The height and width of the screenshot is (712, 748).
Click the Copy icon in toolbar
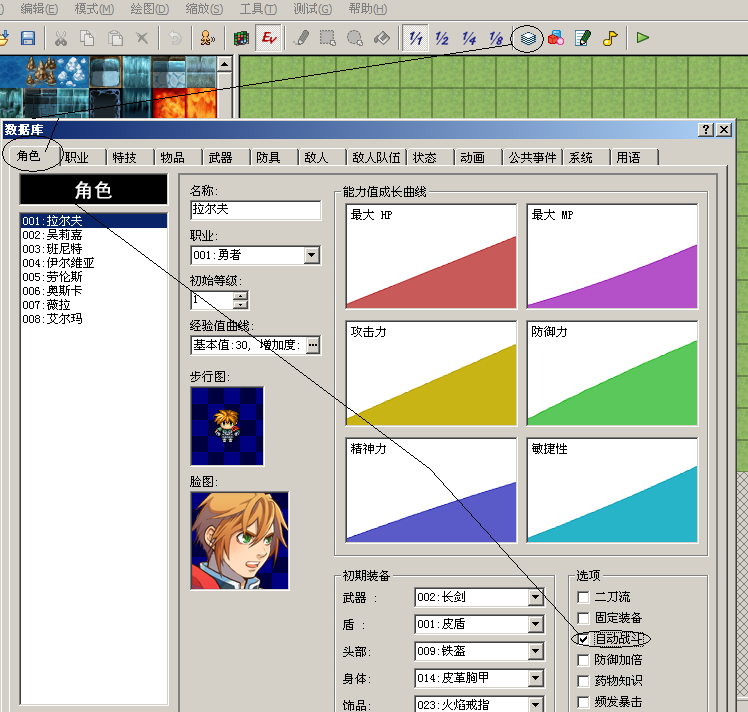pyautogui.click(x=87, y=38)
